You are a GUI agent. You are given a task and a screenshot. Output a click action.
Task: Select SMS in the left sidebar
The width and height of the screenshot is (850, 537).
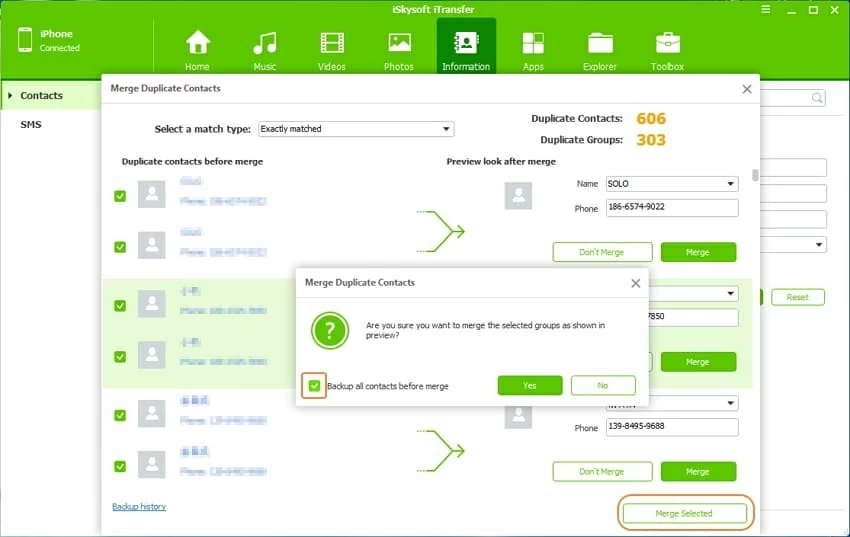point(31,125)
